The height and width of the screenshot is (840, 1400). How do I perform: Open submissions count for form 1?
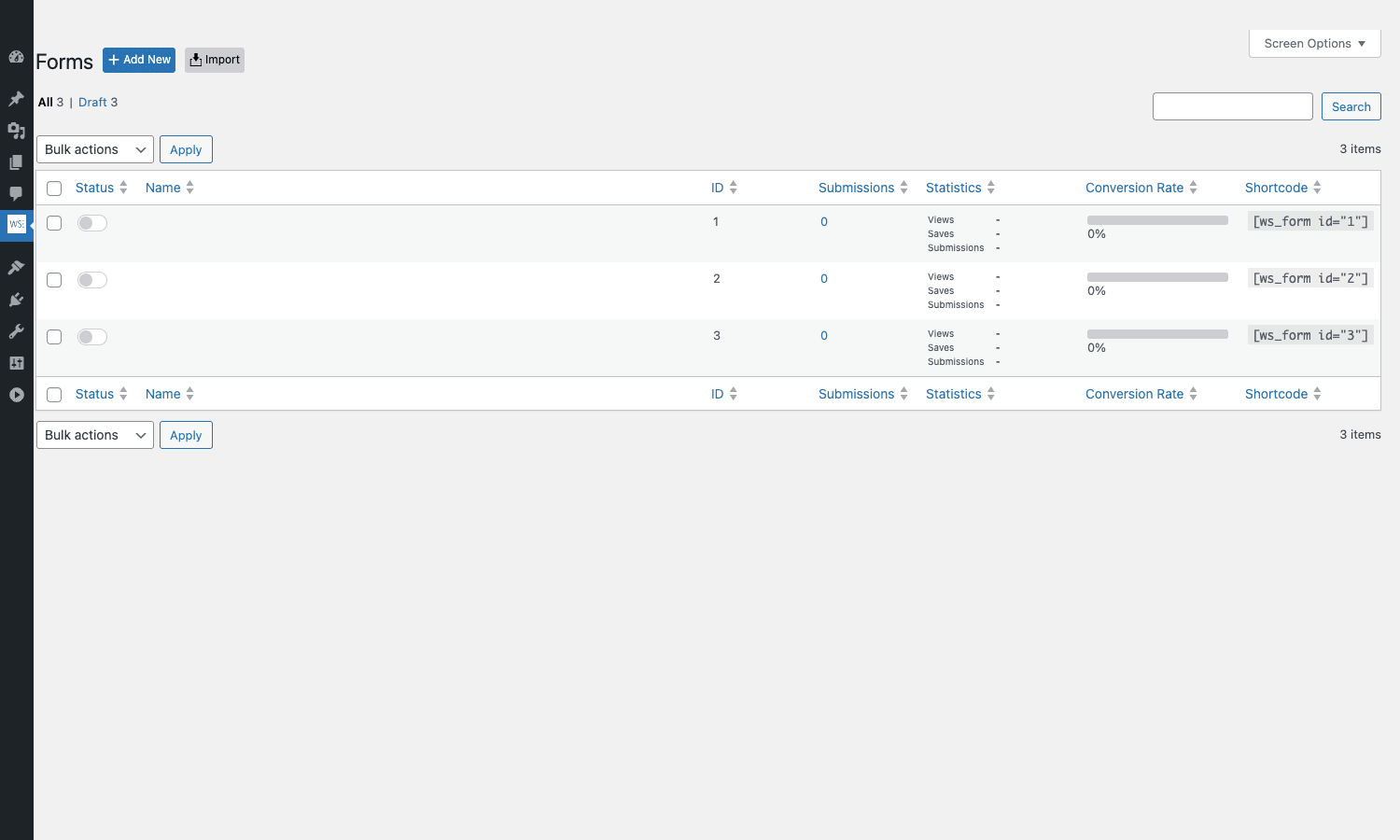coord(824,221)
